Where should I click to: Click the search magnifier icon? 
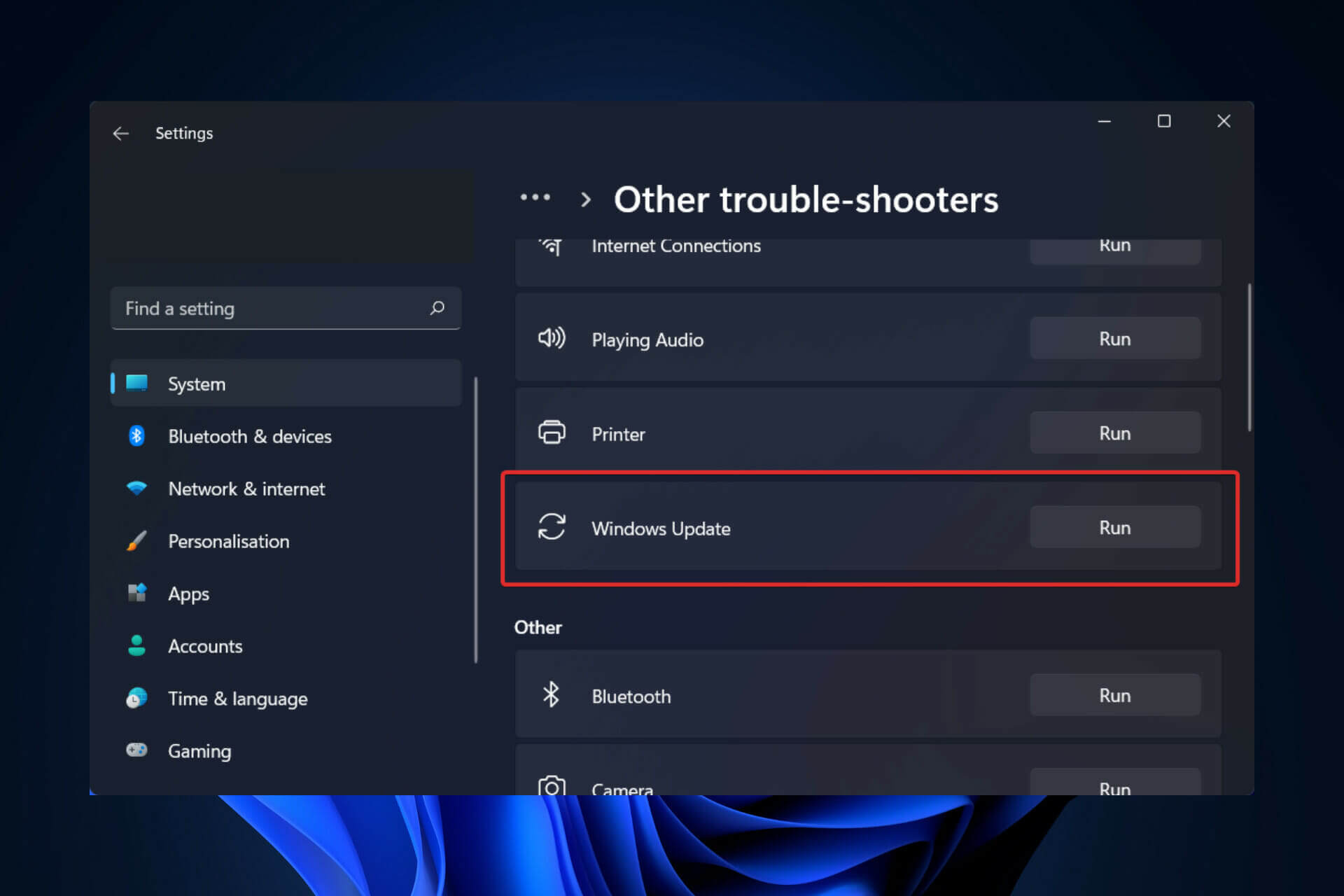[437, 308]
